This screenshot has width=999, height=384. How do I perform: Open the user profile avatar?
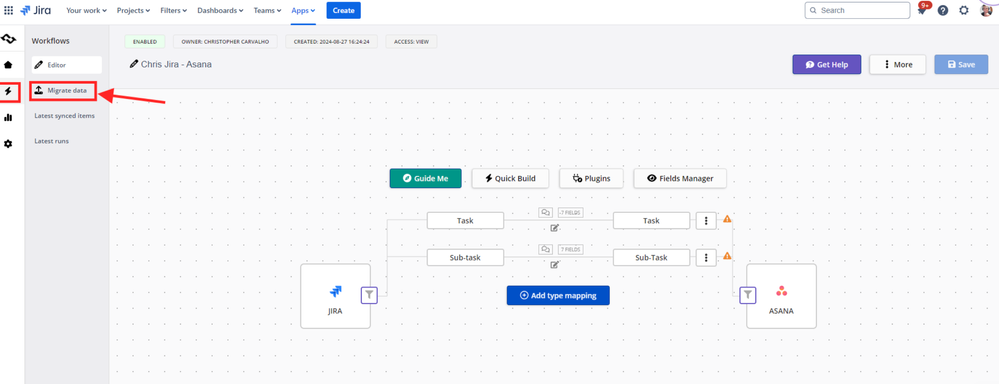pyautogui.click(x=986, y=10)
